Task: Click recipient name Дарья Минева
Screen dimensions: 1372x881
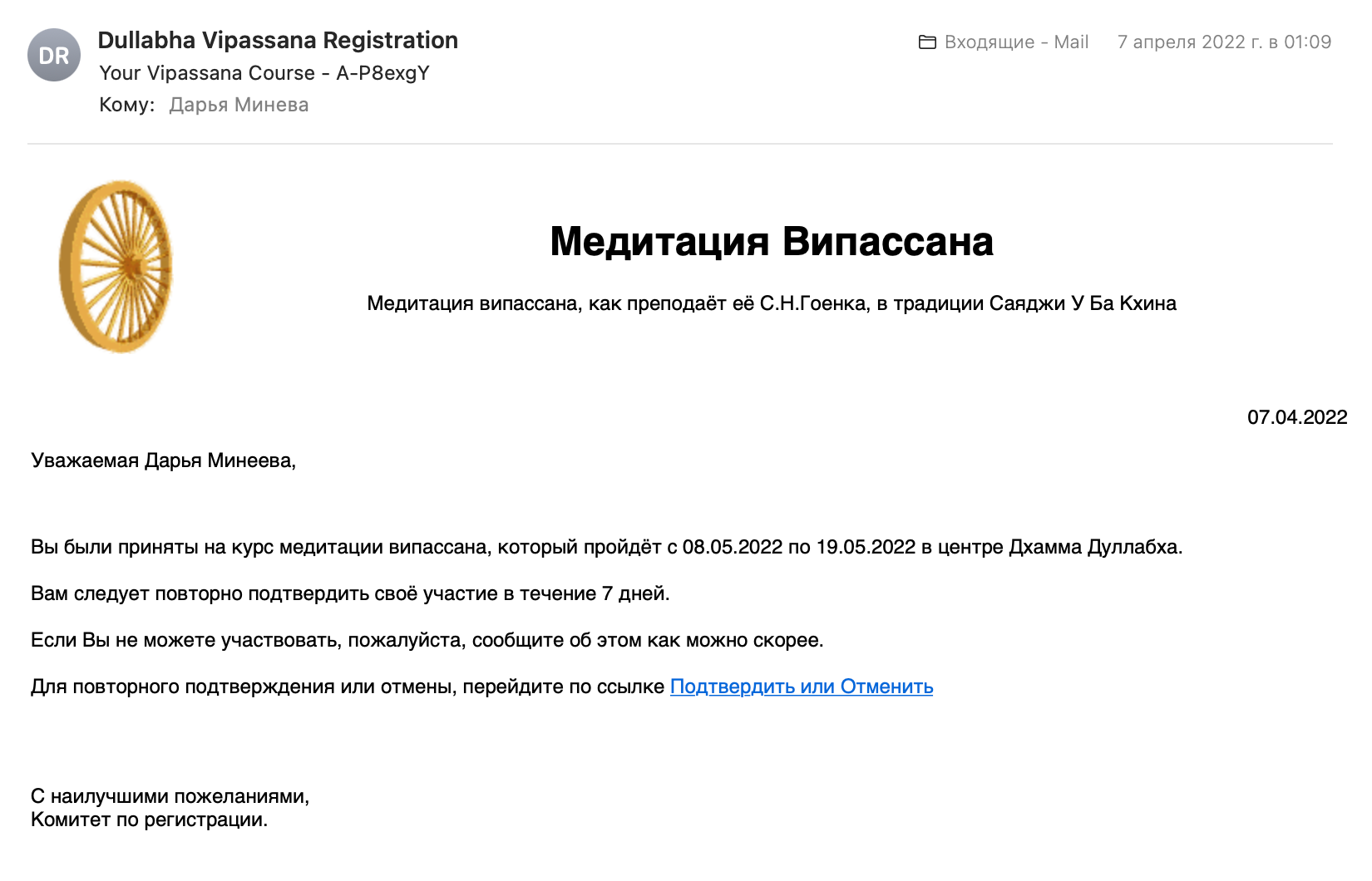Action: (239, 105)
